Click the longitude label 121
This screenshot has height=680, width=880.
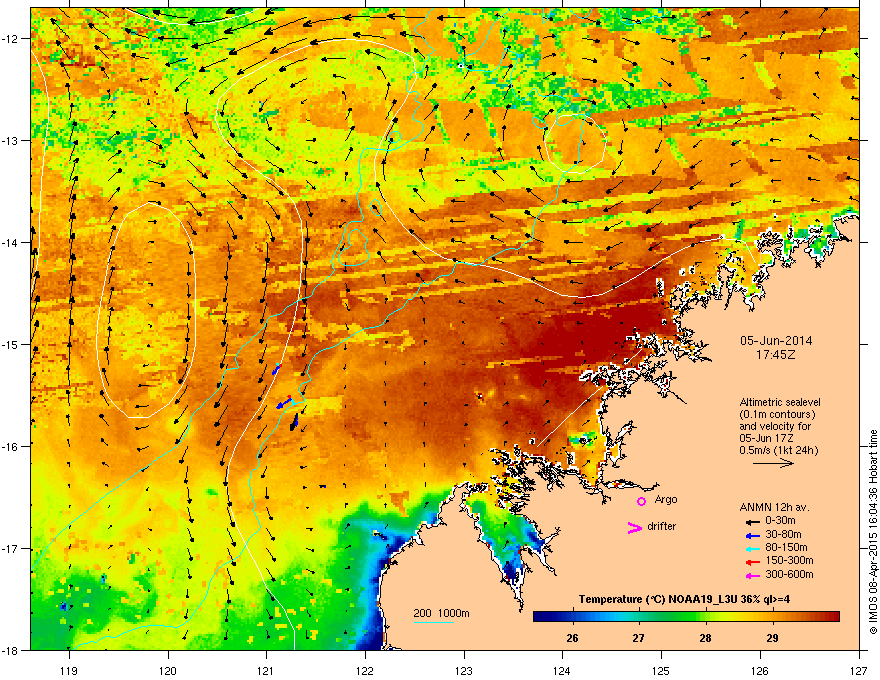coord(266,670)
